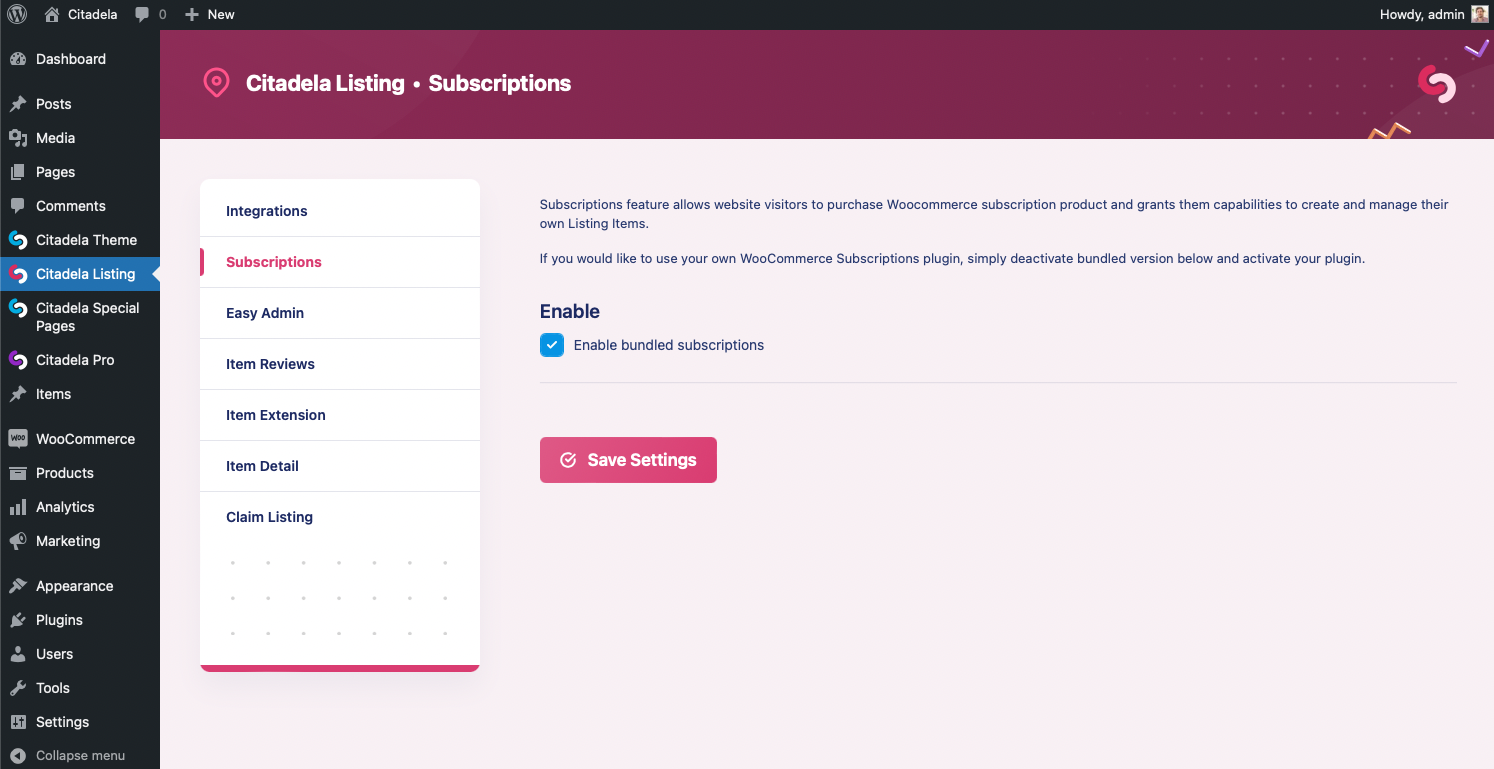Screen dimensions: 1494x769
Task: Click the admin avatar thumbnail
Action: point(1480,14)
